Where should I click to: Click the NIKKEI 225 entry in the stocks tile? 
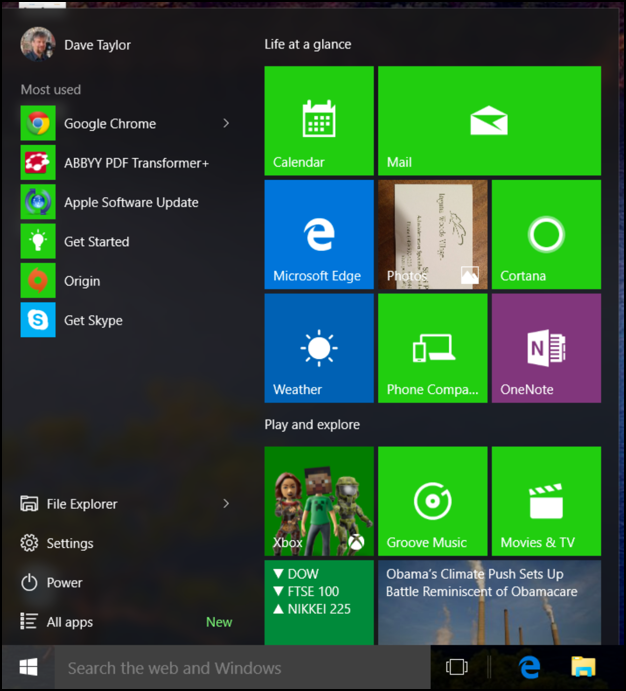pos(312,609)
